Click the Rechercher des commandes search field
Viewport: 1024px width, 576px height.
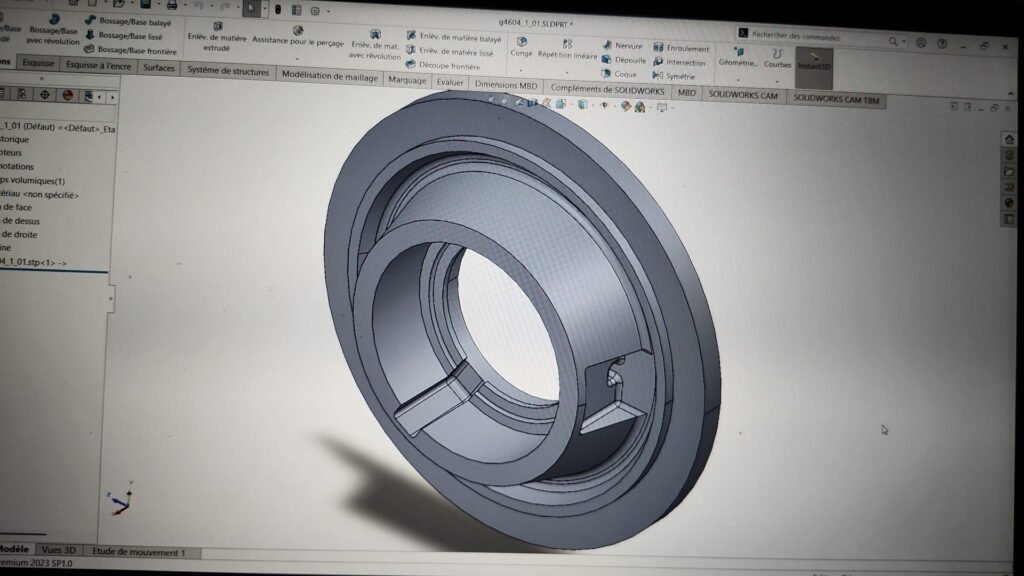click(810, 37)
